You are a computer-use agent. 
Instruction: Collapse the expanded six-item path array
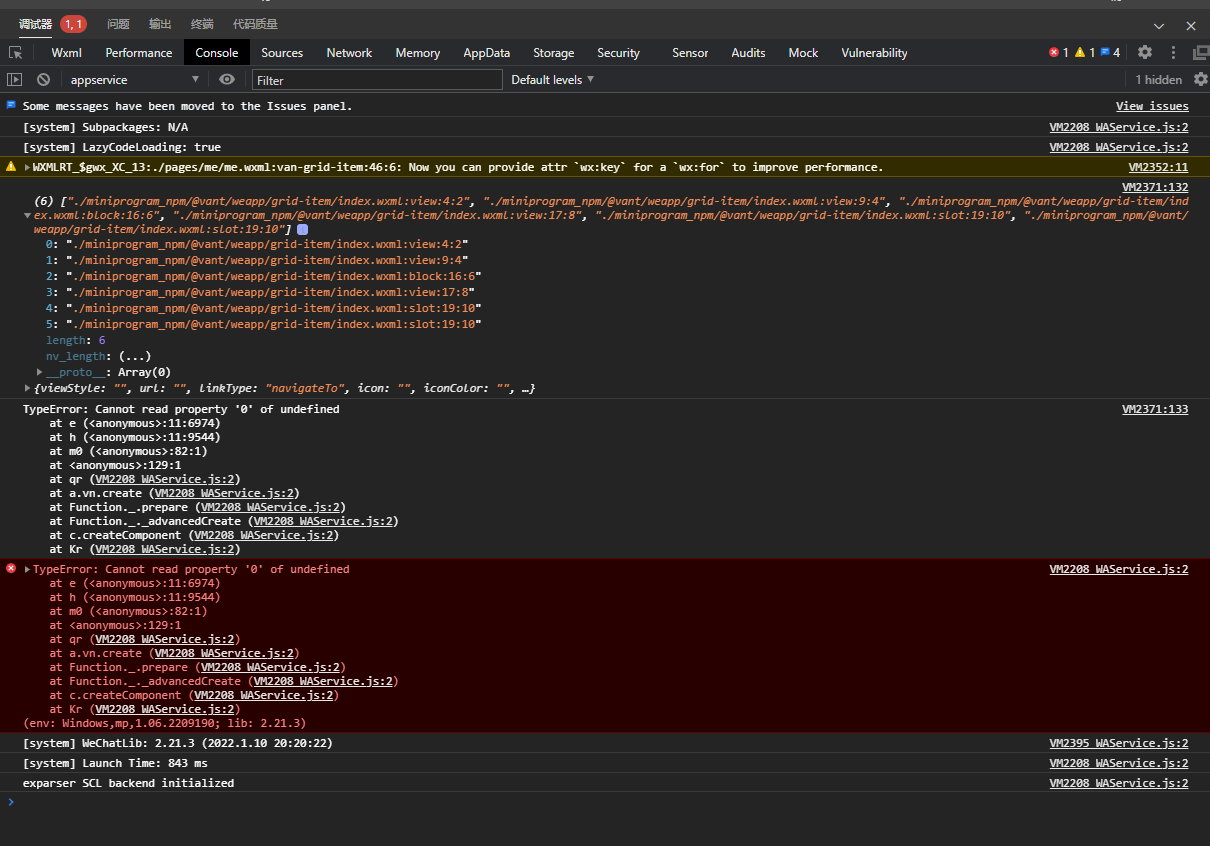point(27,213)
